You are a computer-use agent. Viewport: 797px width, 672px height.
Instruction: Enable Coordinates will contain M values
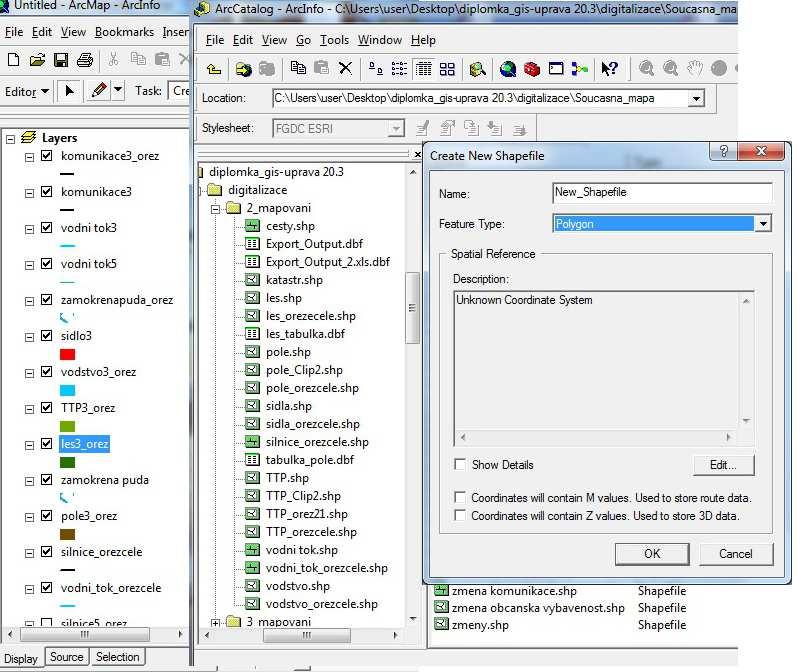click(460, 497)
